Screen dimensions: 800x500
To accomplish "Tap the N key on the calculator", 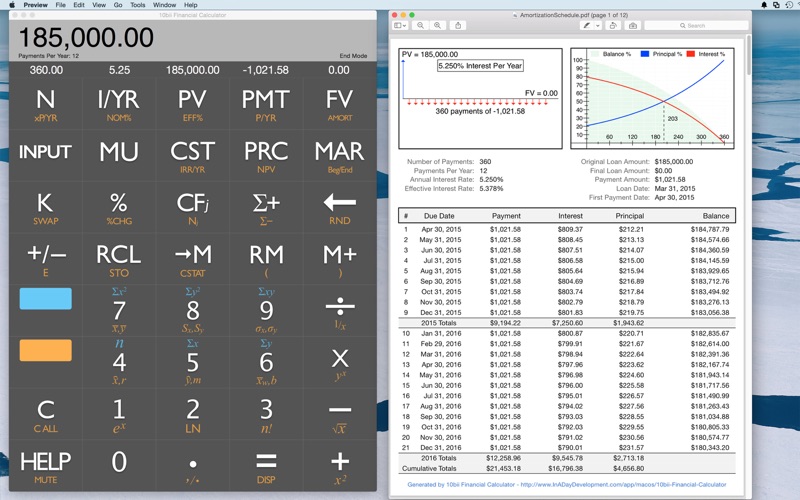I will click(46, 104).
